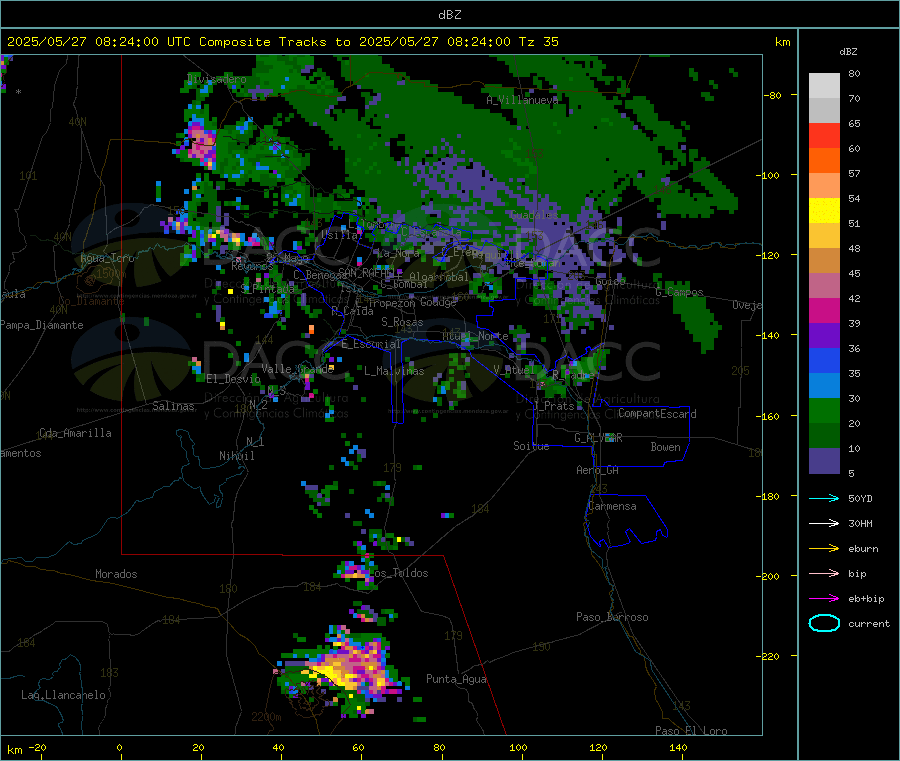Click the 'S_Rosas' place label
Screen dimensions: 900x761
click(402, 322)
